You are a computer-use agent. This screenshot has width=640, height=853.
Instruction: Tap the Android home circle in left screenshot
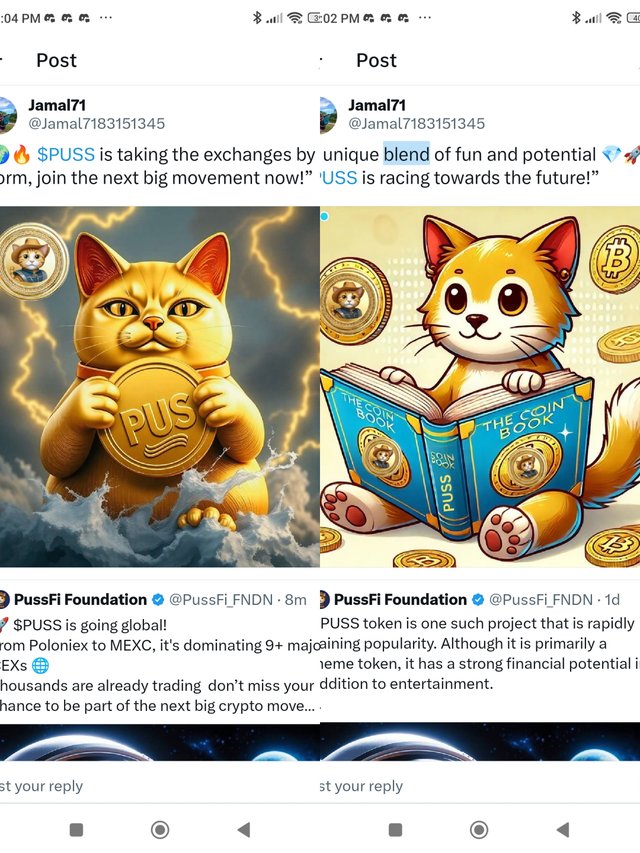pyautogui.click(x=160, y=830)
